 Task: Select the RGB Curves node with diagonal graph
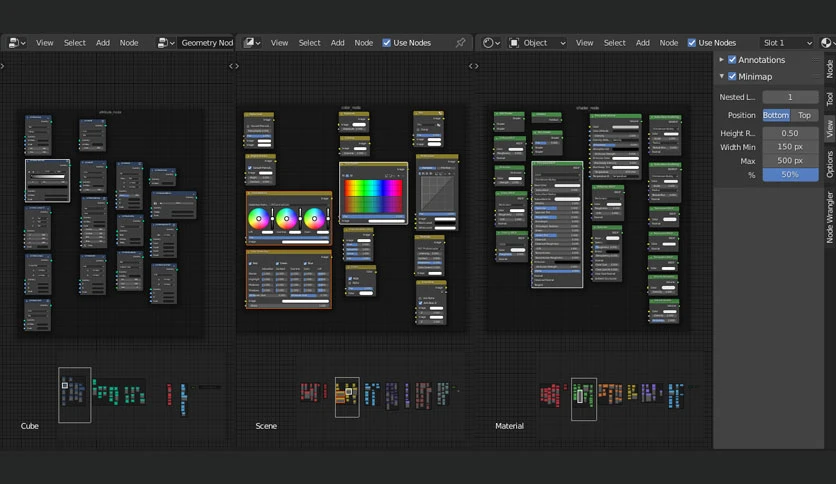coord(437,193)
